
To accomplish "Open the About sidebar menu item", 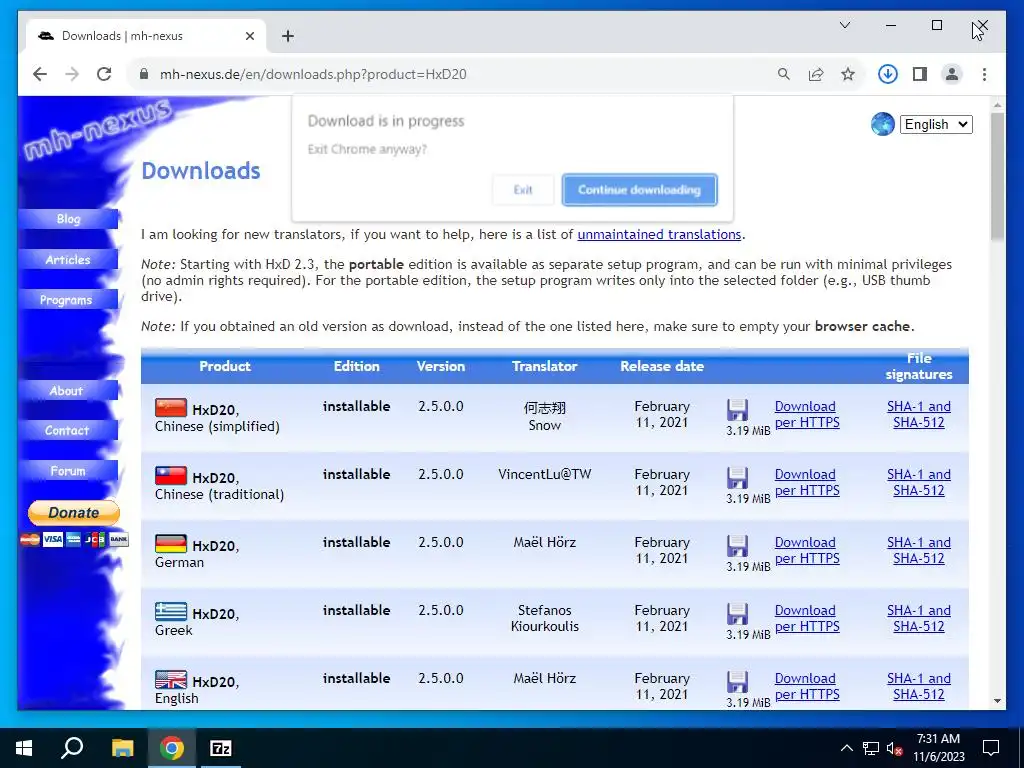I will pos(69,391).
